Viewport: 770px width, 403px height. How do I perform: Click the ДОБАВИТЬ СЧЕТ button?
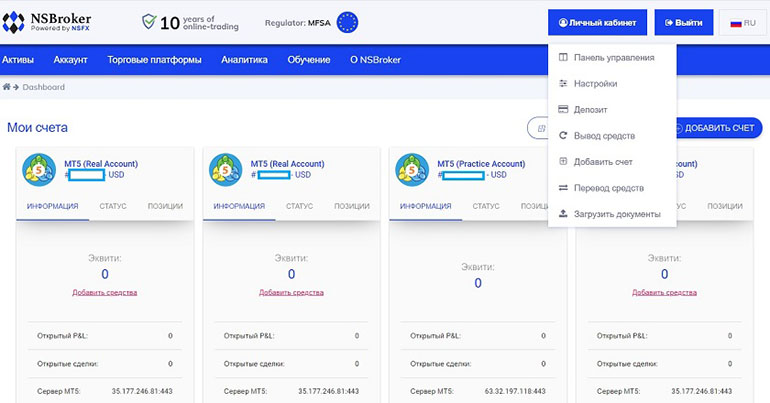coord(719,128)
